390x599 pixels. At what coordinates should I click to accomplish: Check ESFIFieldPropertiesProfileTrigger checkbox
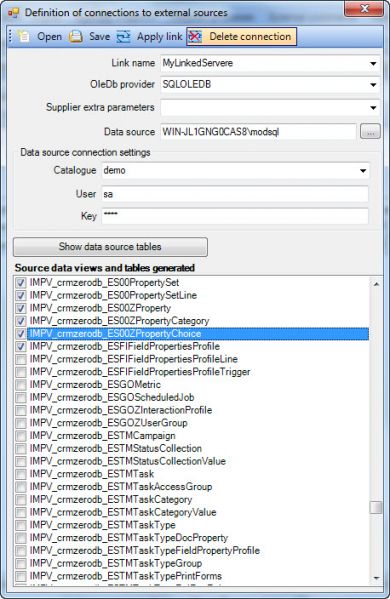(x=21, y=372)
